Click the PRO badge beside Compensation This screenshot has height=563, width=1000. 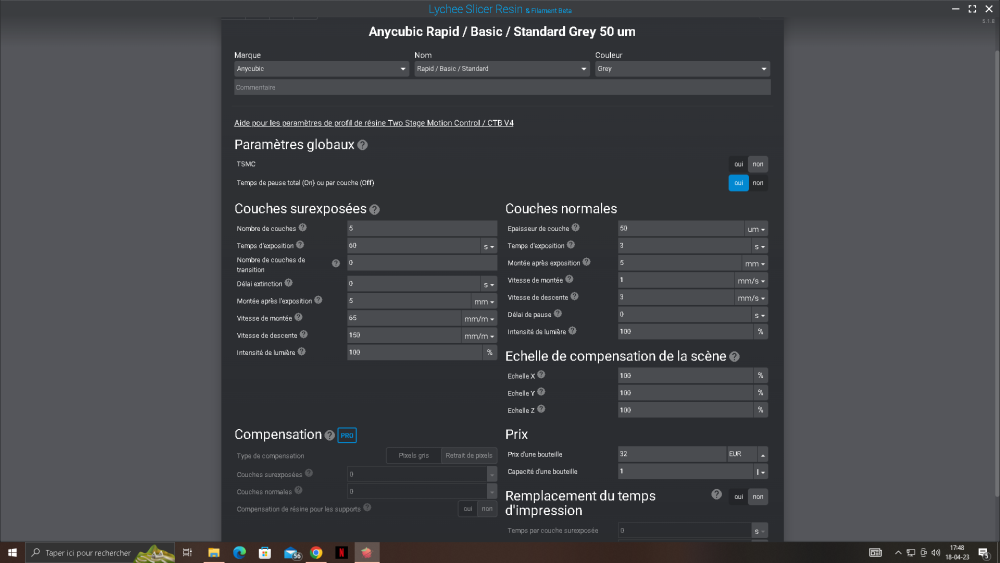coord(347,435)
